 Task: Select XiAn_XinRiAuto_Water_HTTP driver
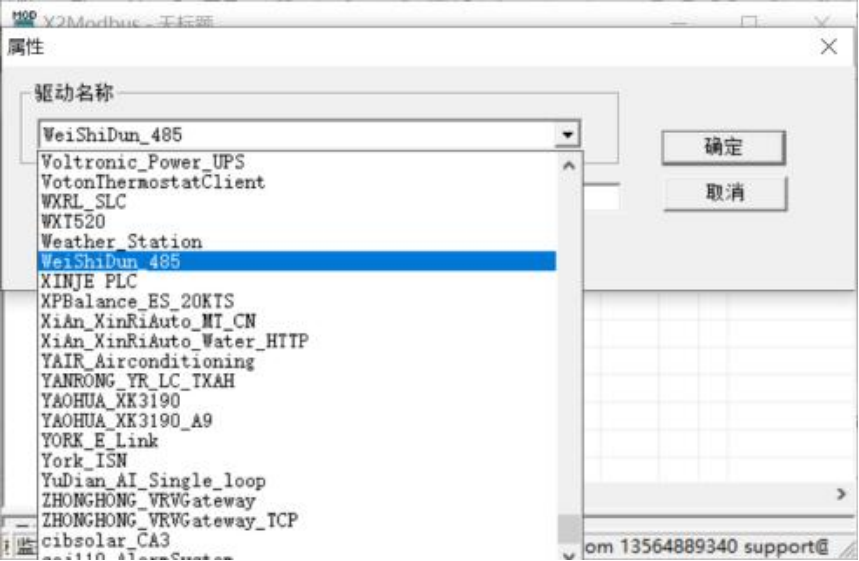tap(297, 341)
